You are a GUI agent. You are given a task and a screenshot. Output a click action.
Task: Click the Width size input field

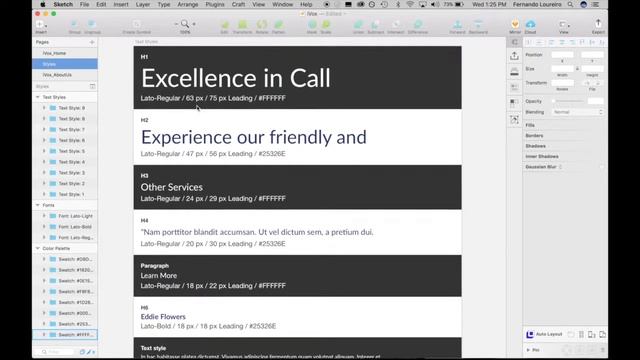point(562,69)
